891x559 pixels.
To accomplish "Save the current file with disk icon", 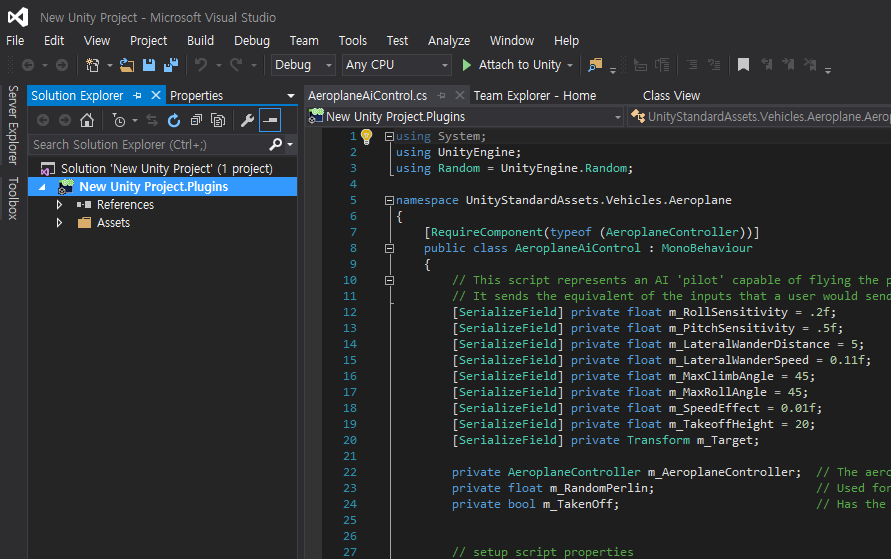I will 149,65.
